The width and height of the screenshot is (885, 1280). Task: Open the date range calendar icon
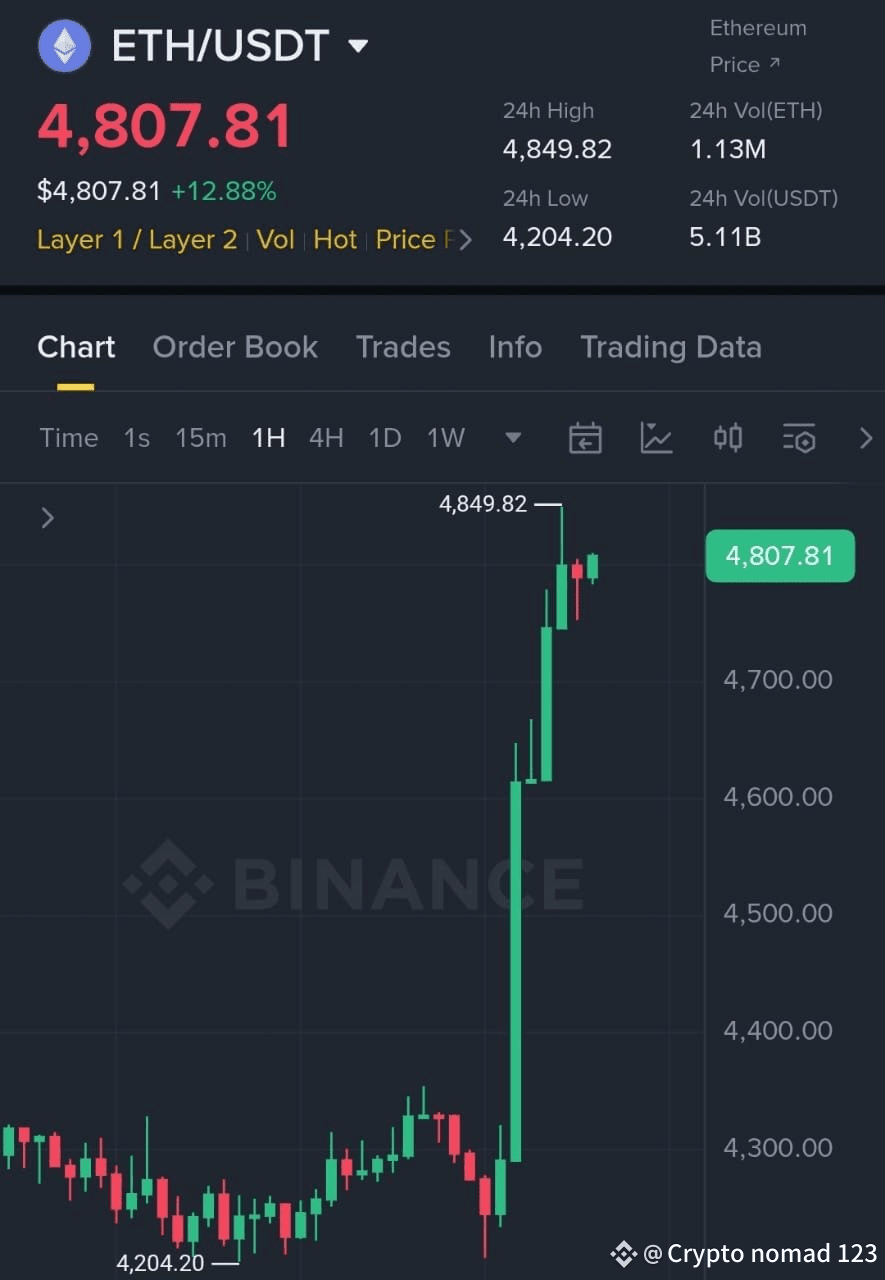pyautogui.click(x=585, y=438)
